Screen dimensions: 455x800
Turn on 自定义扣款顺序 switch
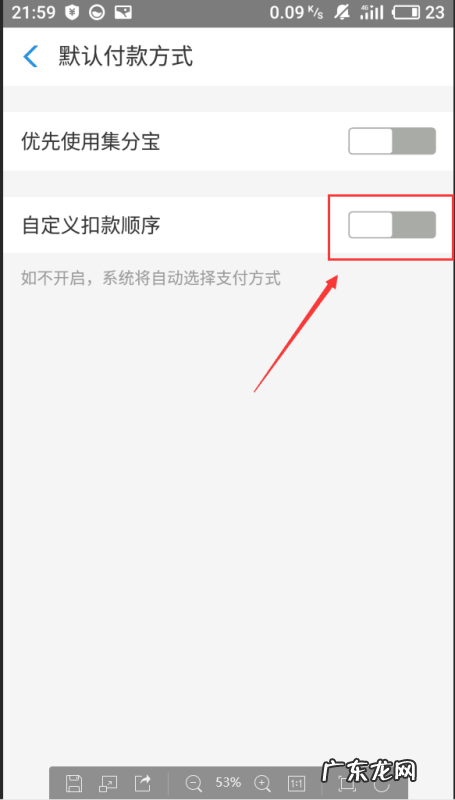click(392, 224)
